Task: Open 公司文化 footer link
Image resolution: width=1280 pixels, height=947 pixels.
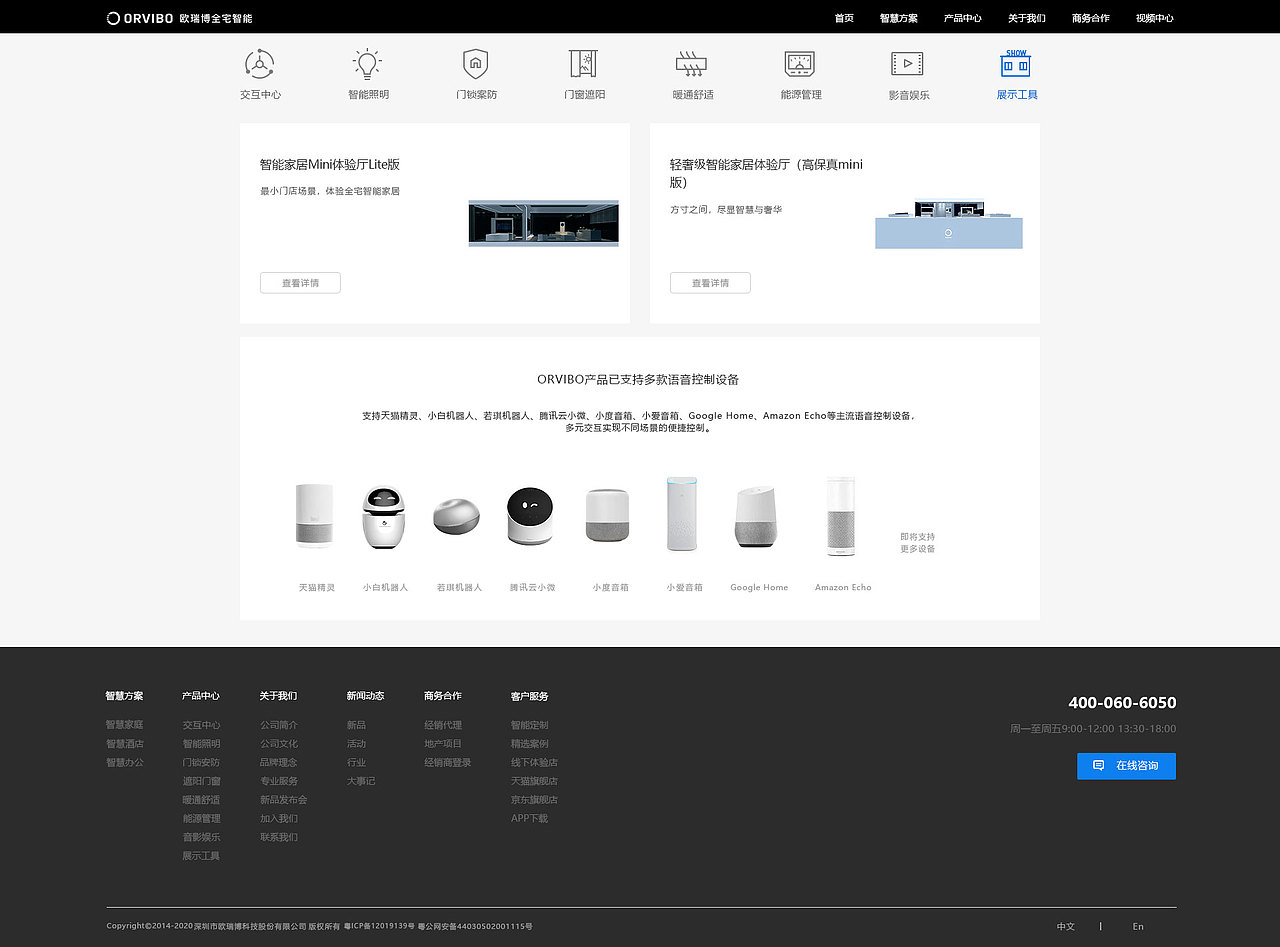Action: coord(279,744)
